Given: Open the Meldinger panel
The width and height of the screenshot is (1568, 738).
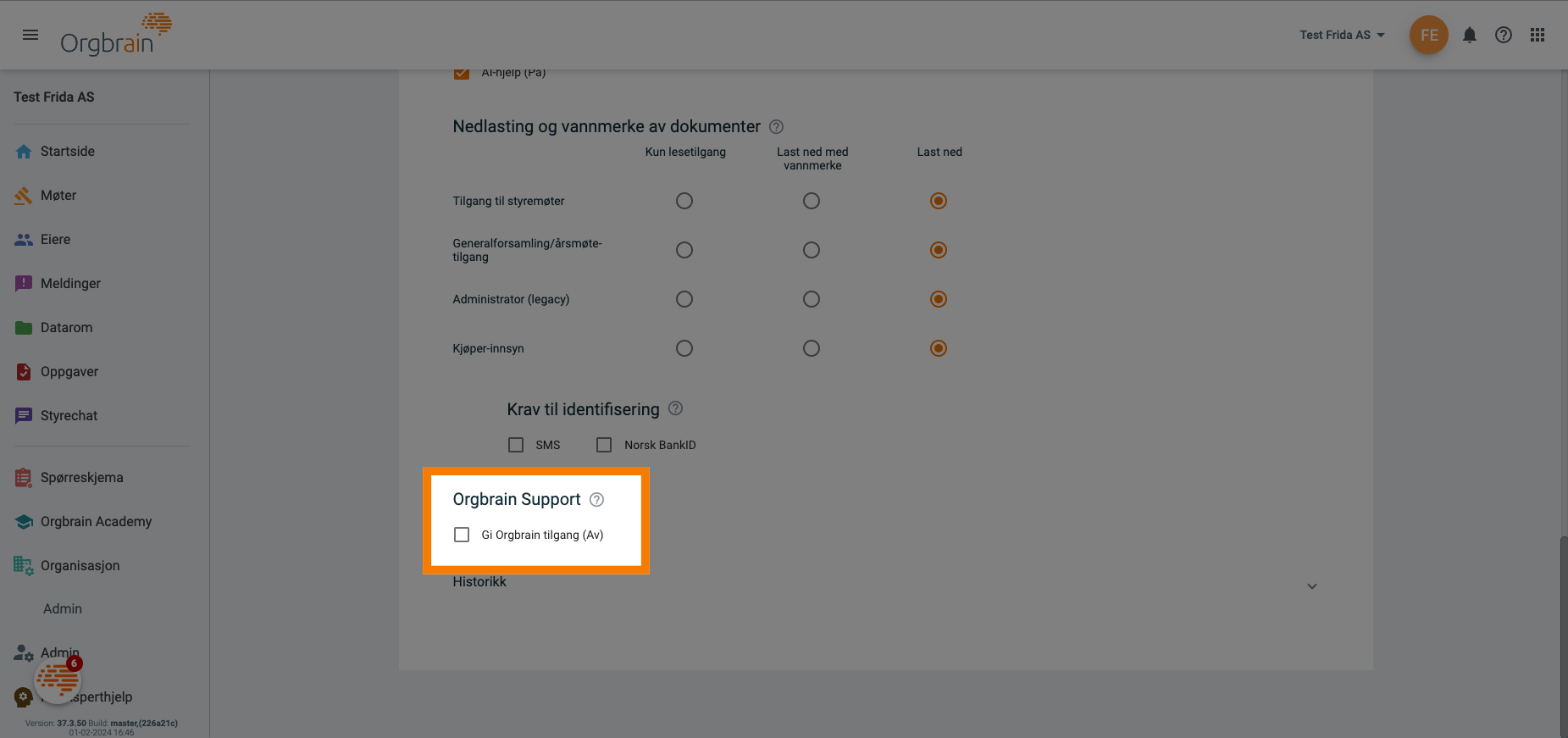Looking at the screenshot, I should (70, 283).
